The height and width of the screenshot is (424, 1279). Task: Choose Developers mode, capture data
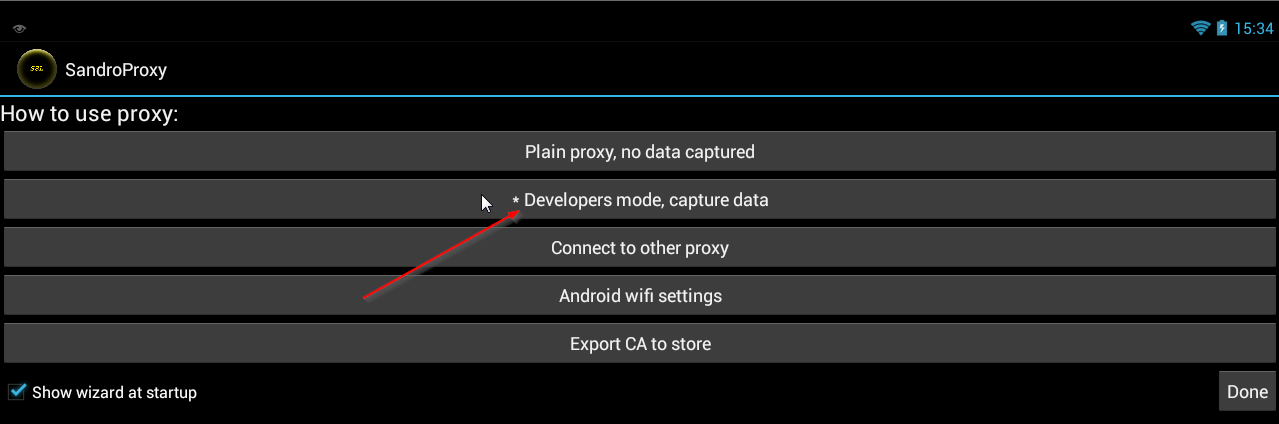click(640, 200)
